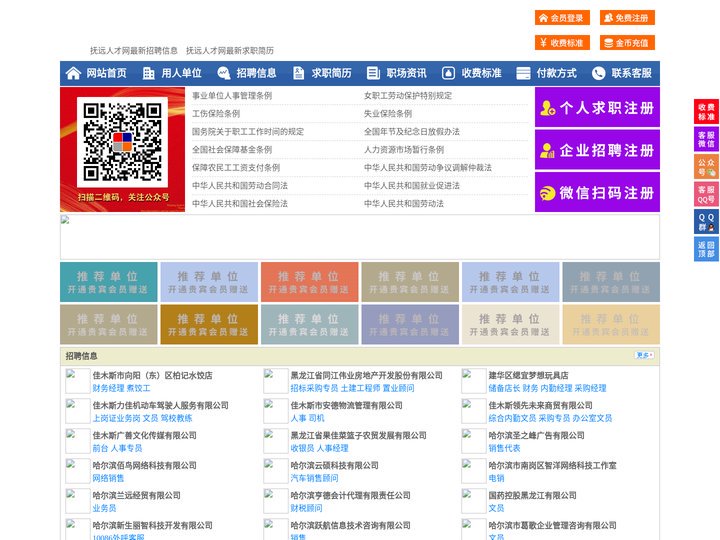Open 用人单位 menu item
Image resolution: width=720 pixels, height=540 pixels.
pos(181,73)
